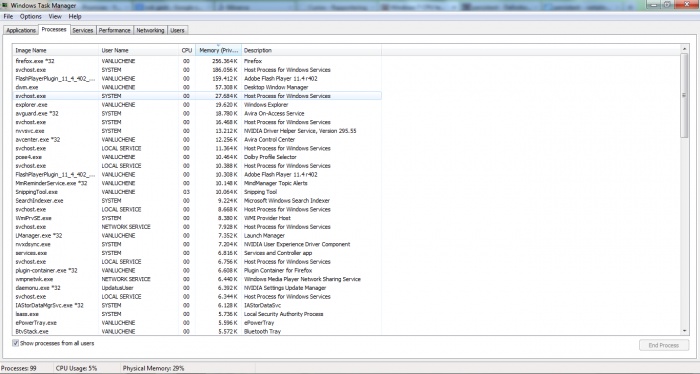Switch to the Performance tab
The width and height of the screenshot is (700, 374).
click(114, 30)
